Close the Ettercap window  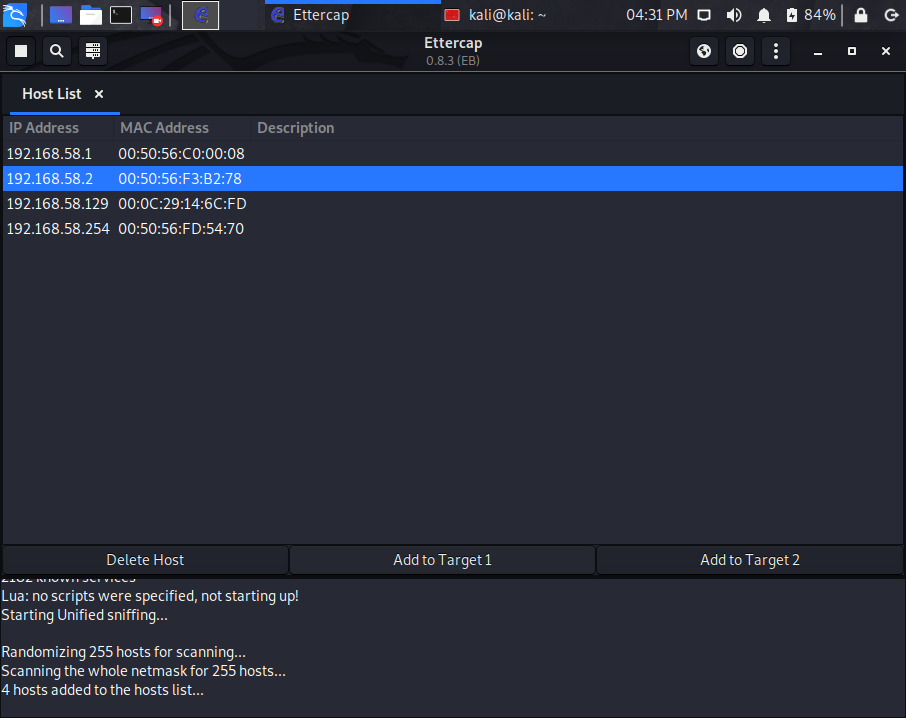click(x=886, y=51)
